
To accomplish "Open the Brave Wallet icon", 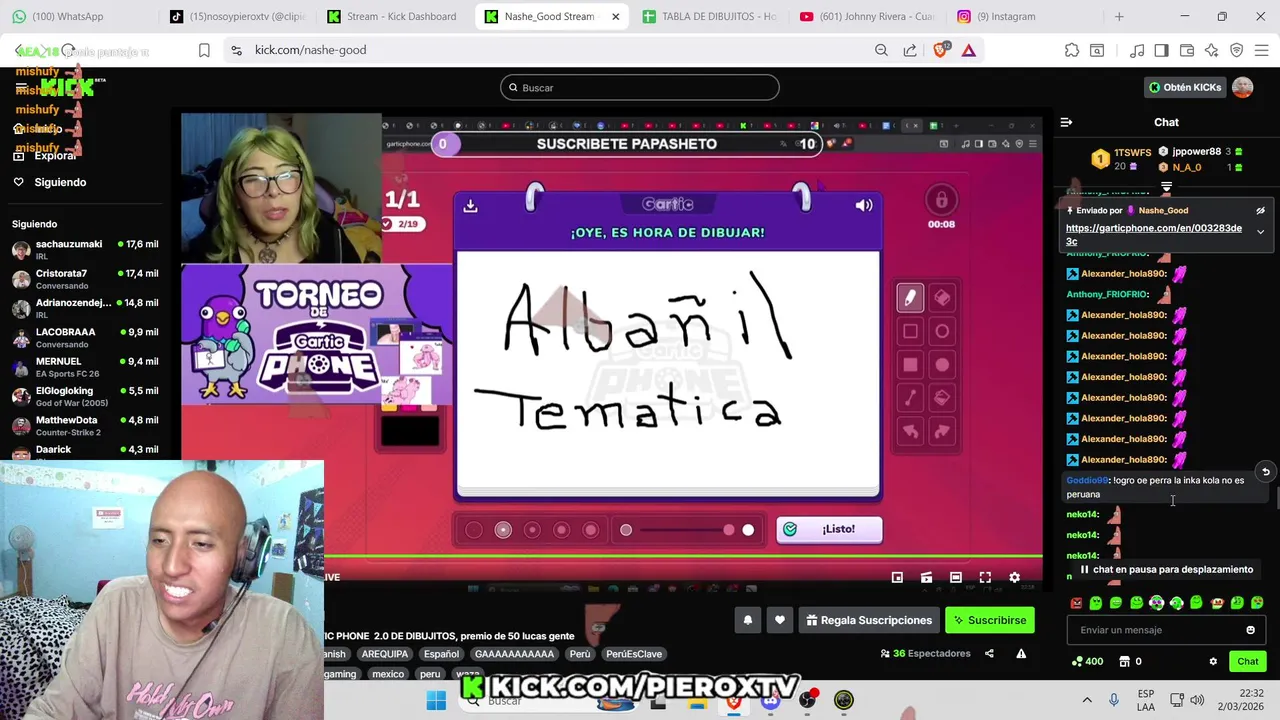I will click(x=1187, y=50).
